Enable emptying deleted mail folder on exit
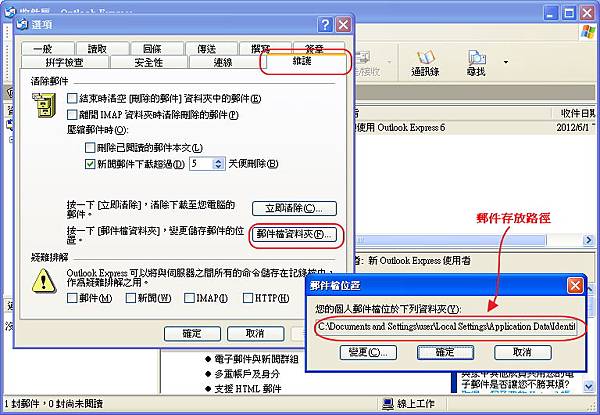600x415 pixels. click(x=72, y=99)
